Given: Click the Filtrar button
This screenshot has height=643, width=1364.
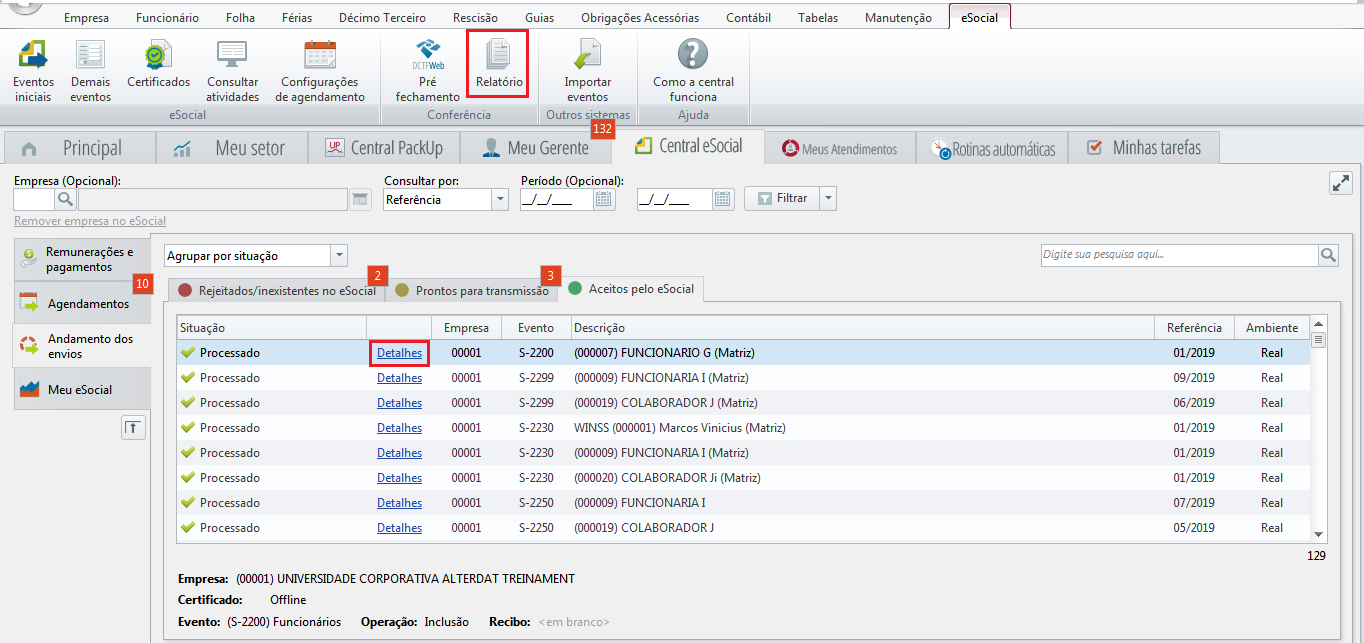Looking at the screenshot, I should click(x=781, y=198).
